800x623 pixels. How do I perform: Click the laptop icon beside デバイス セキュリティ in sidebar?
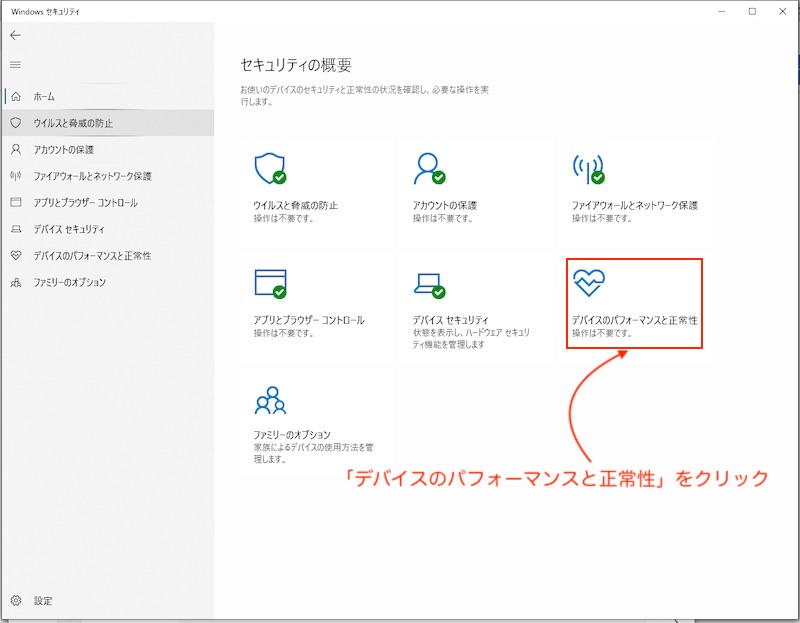pos(16,229)
